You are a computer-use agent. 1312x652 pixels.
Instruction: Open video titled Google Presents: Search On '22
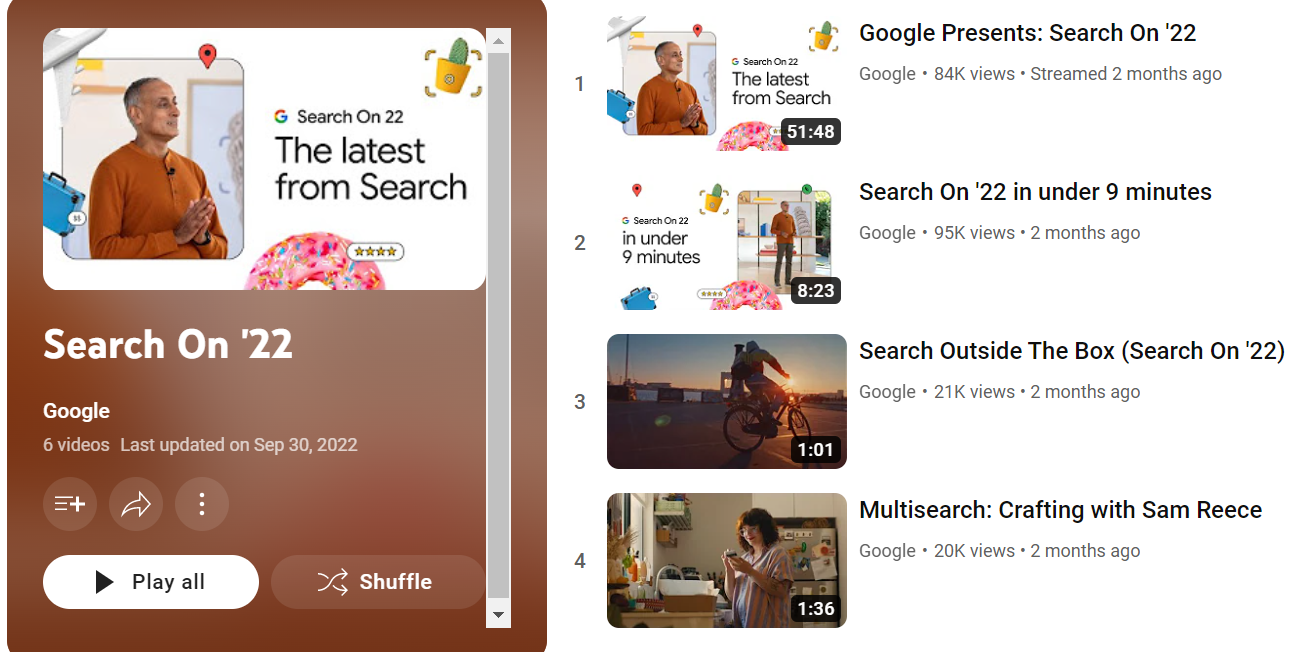click(x=1027, y=33)
